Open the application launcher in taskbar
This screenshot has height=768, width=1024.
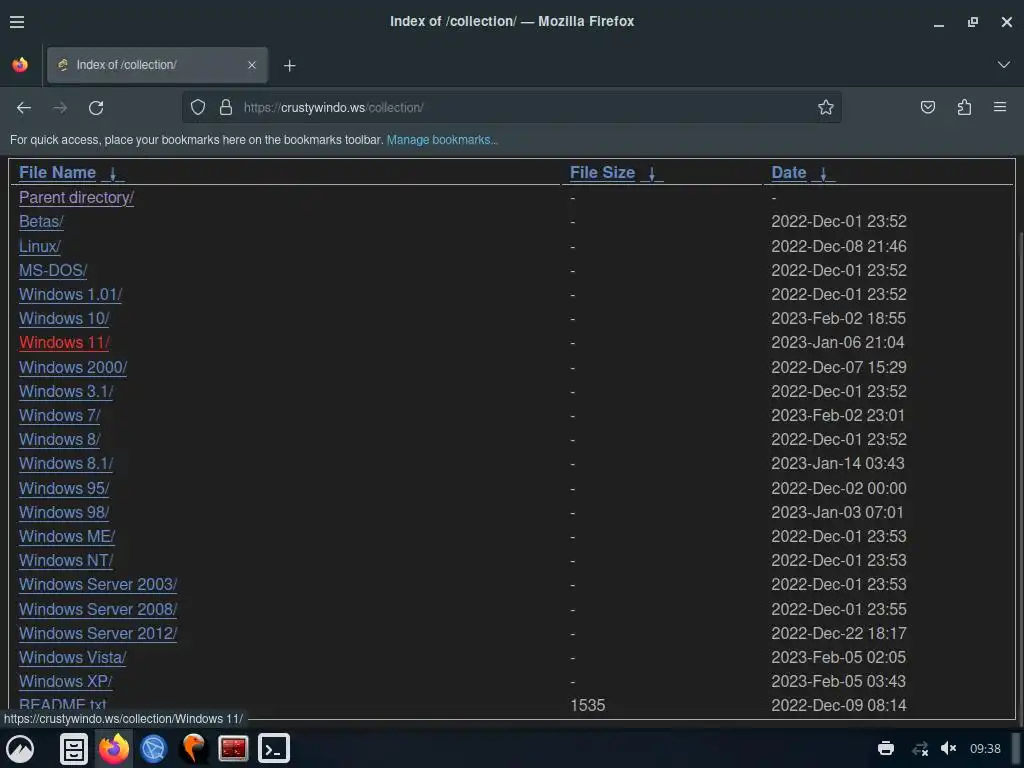(20, 748)
